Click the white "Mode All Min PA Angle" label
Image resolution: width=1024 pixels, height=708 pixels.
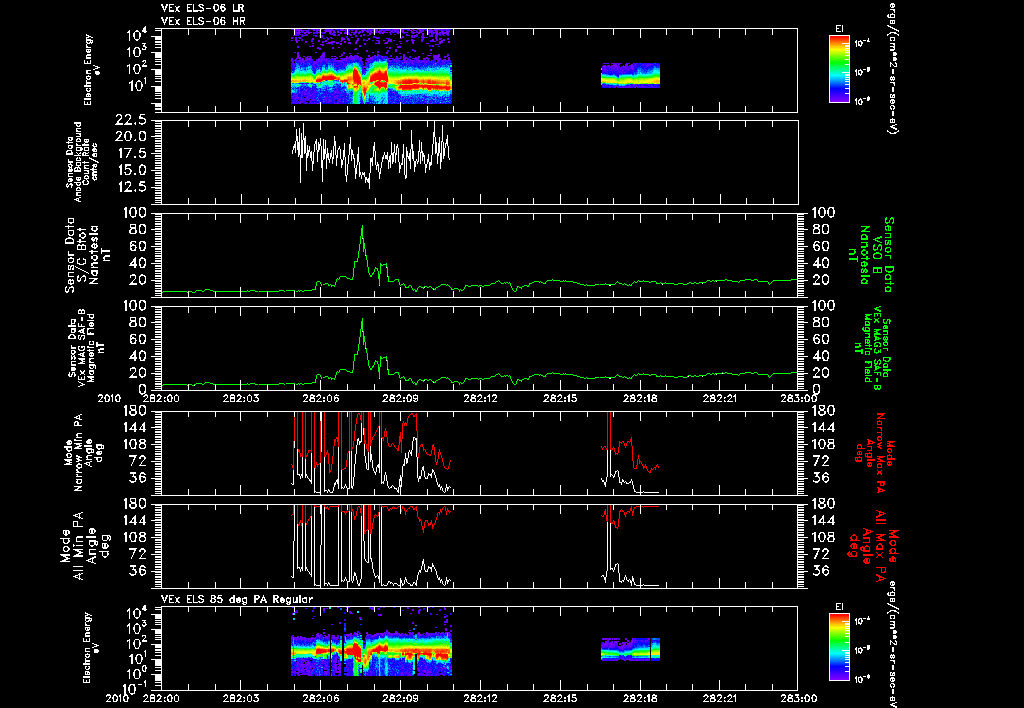[x=87, y=545]
